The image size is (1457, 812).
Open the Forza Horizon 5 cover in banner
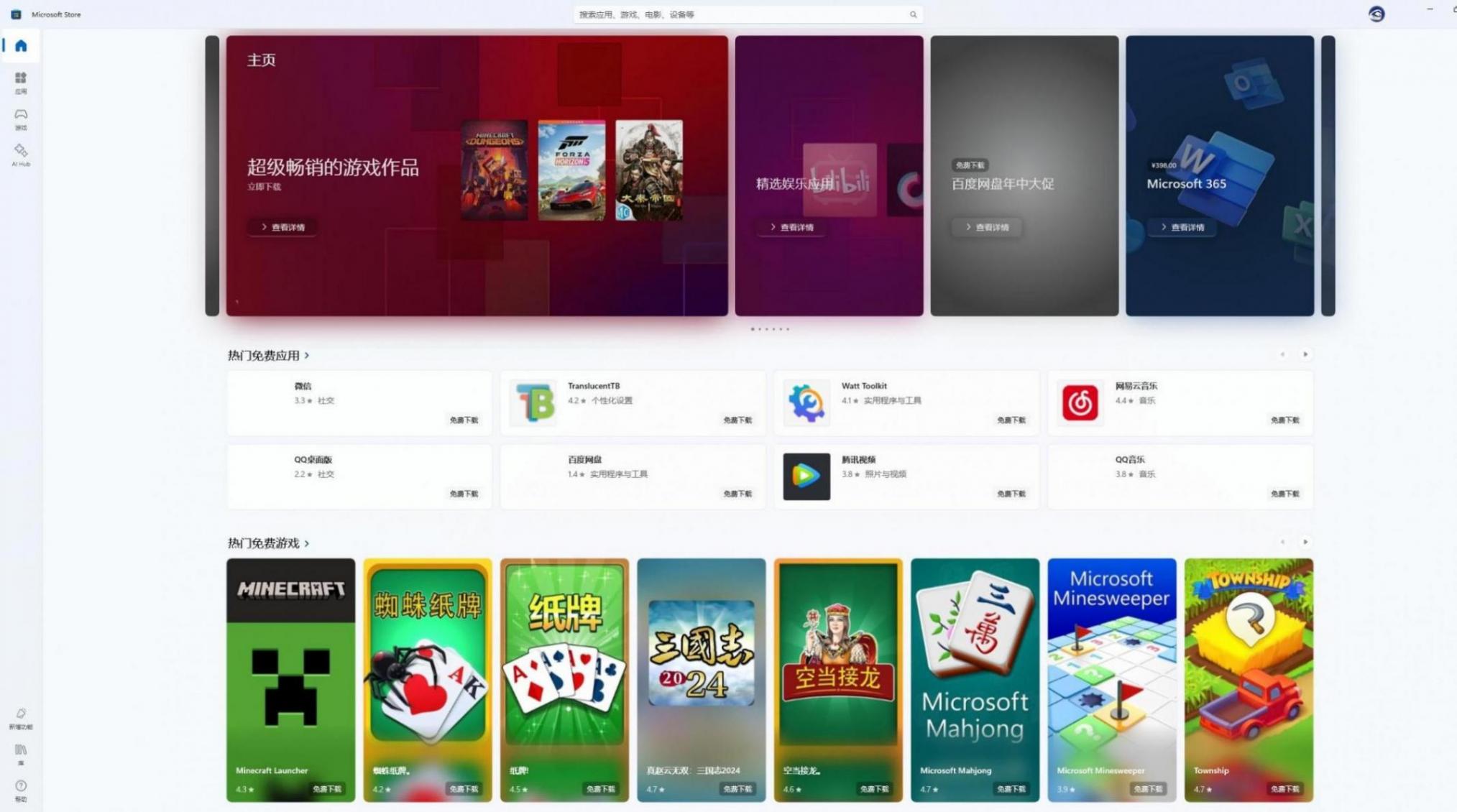click(x=571, y=170)
